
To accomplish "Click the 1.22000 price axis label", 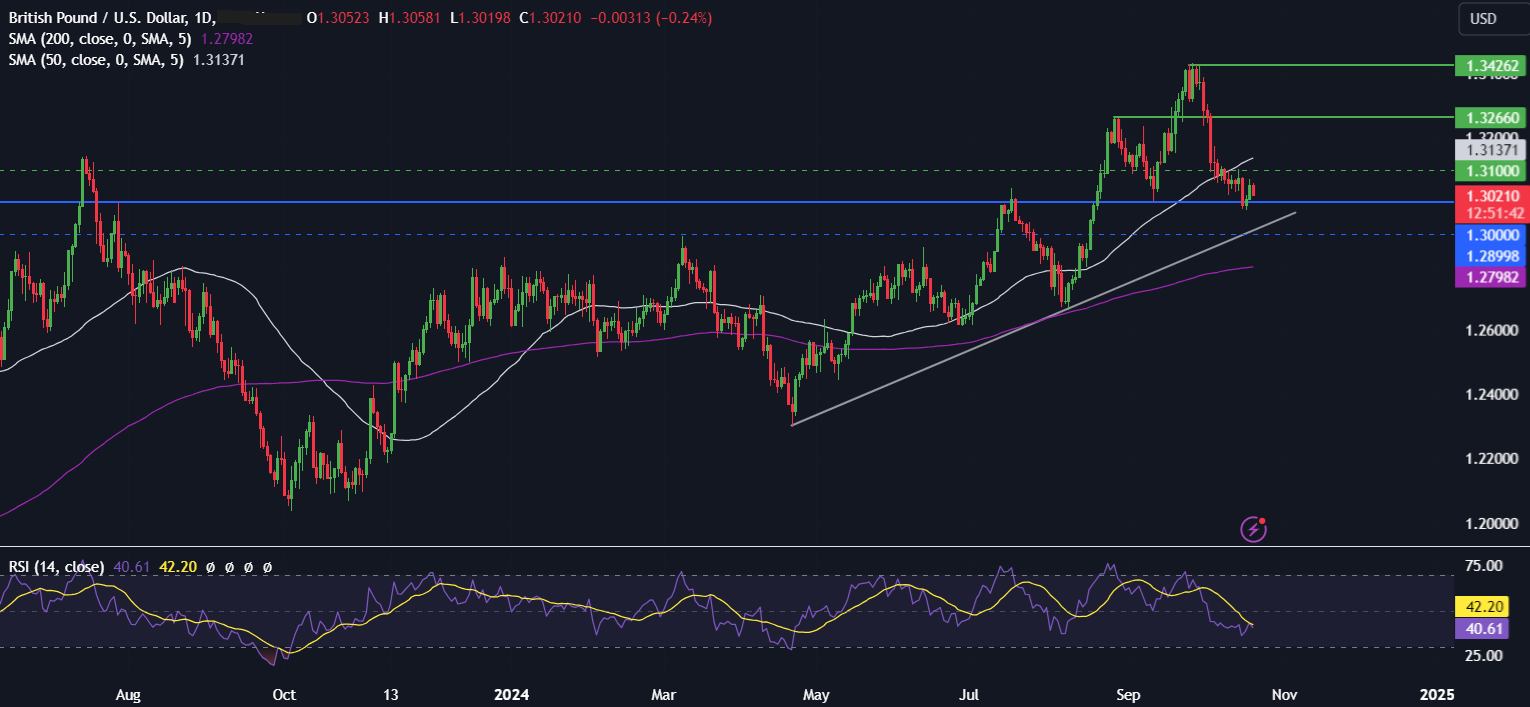I will (1493, 459).
